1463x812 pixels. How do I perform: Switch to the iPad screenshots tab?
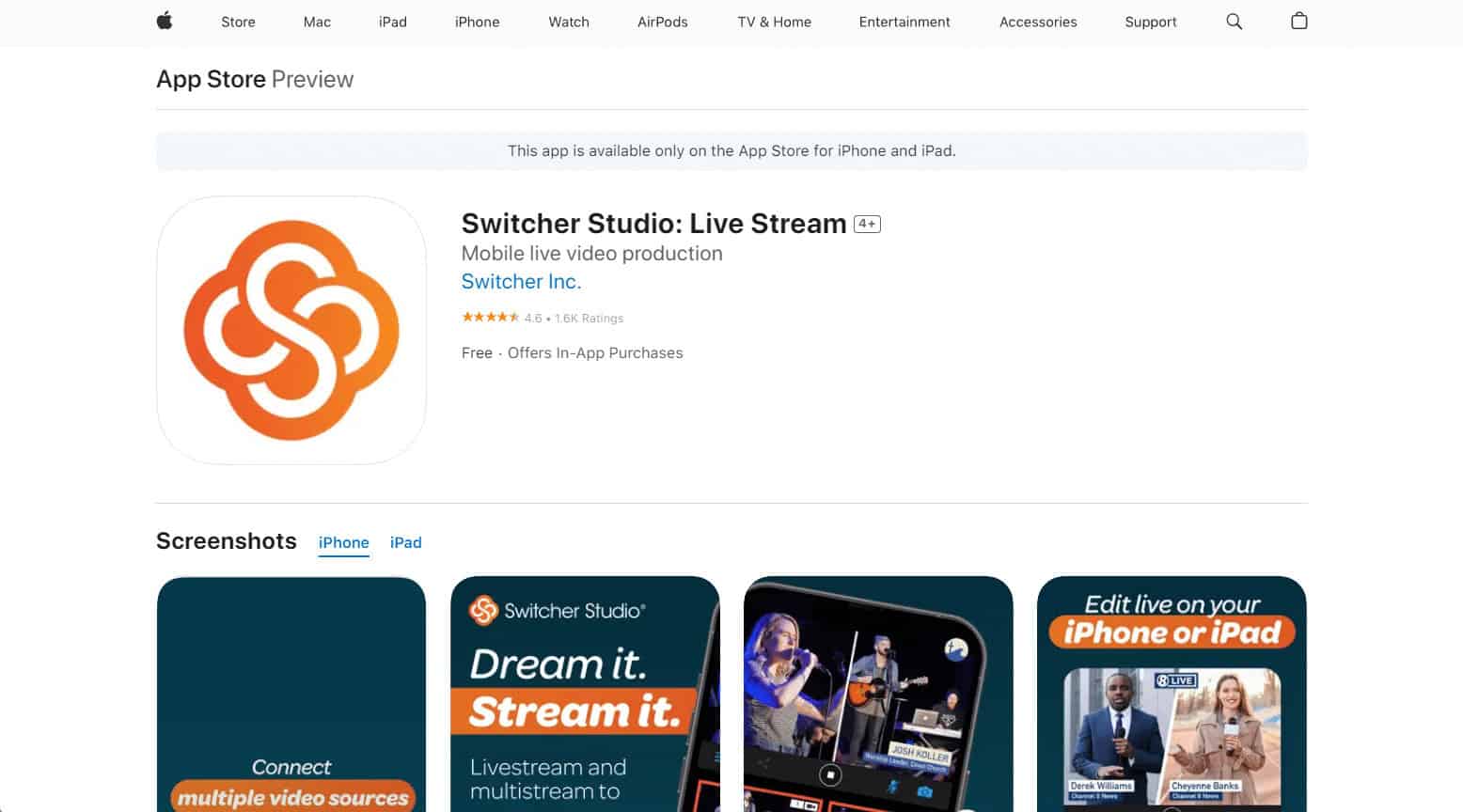tap(406, 542)
